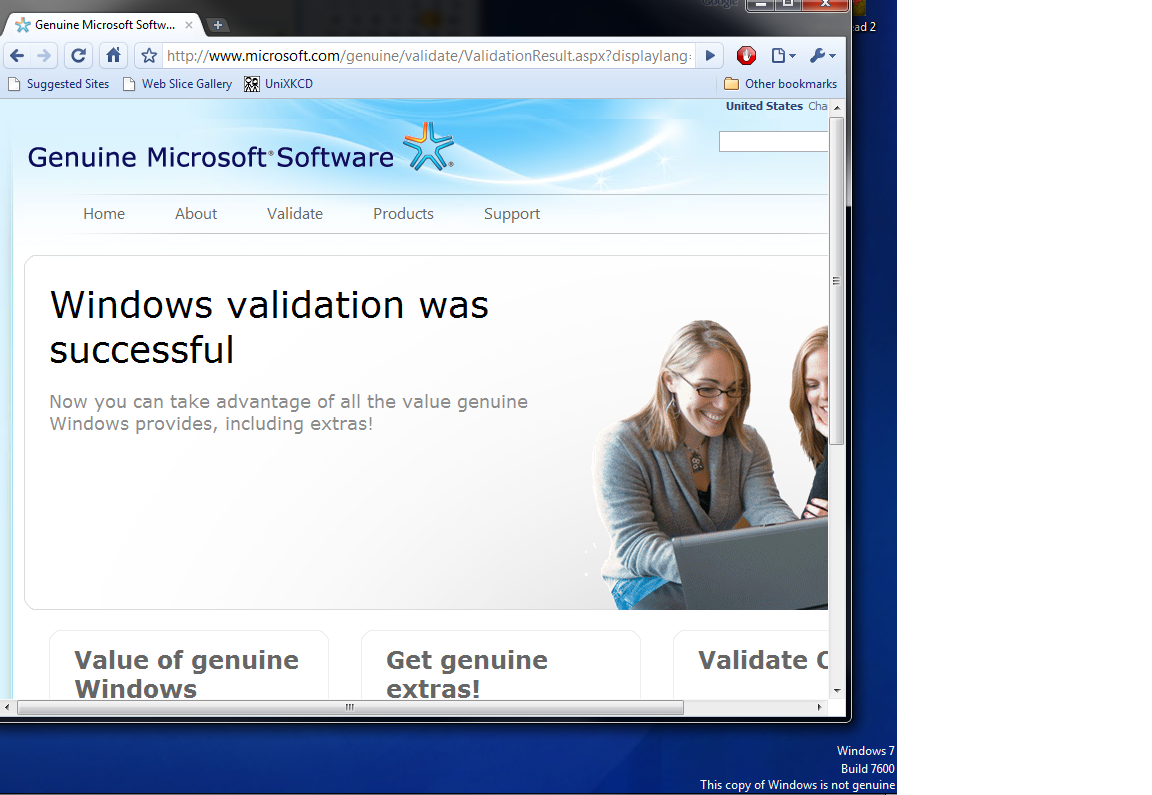Open the Validate navigation item
Screen dimensions: 1152x795
(295, 214)
